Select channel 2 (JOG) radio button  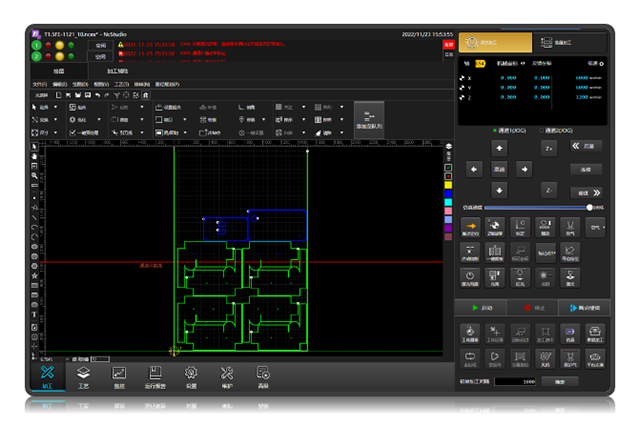pyautogui.click(x=541, y=130)
